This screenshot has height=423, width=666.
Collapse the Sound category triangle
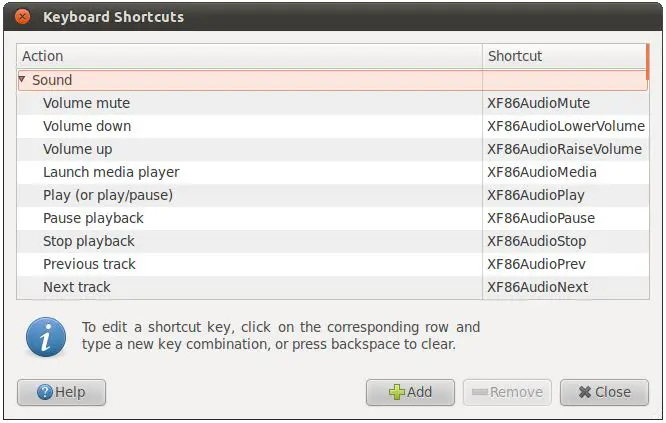pyautogui.click(x=23, y=80)
